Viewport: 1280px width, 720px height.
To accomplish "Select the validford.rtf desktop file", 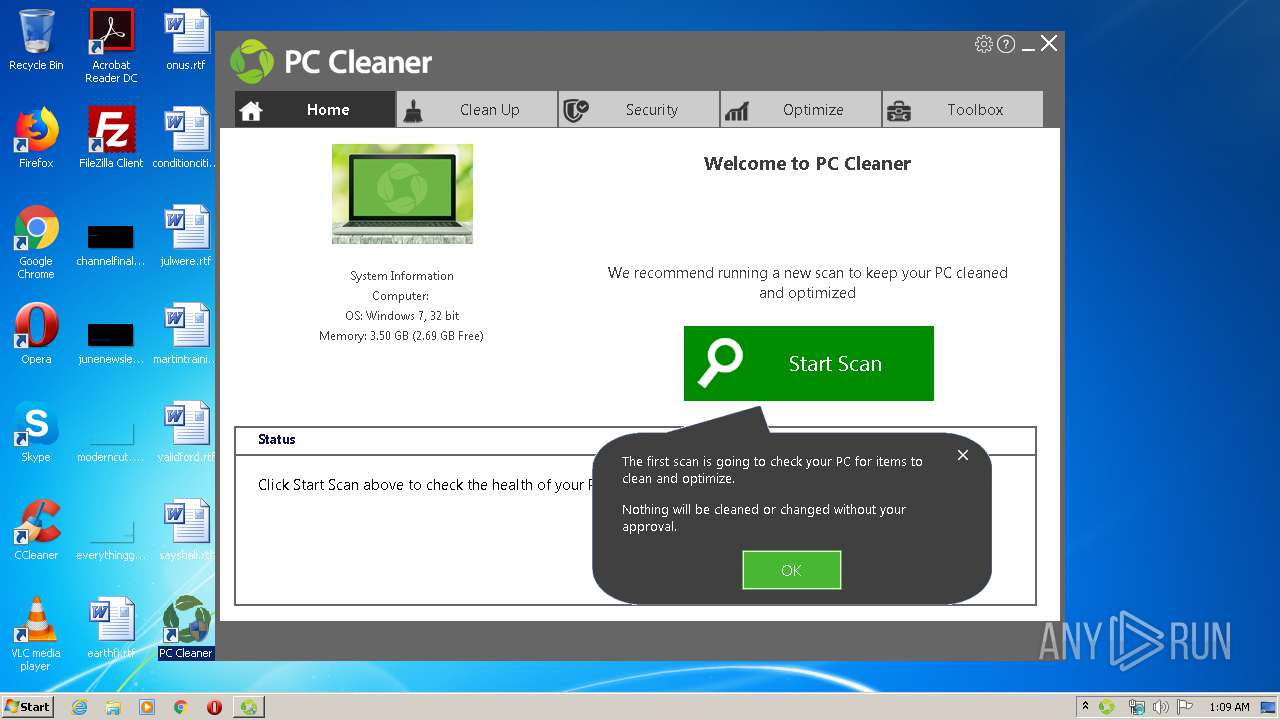I will (x=186, y=432).
